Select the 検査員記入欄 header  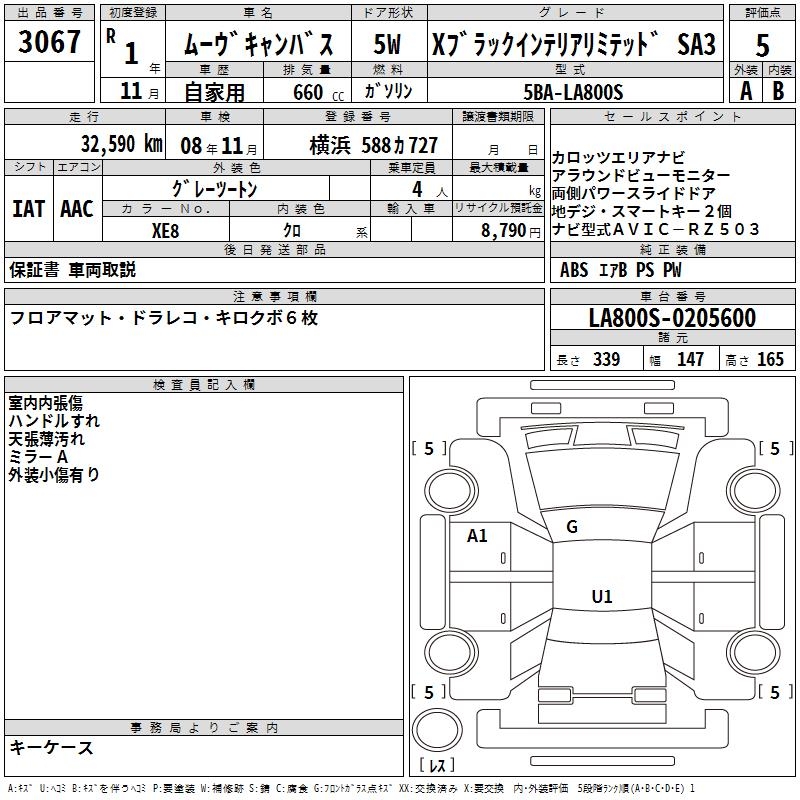point(204,385)
